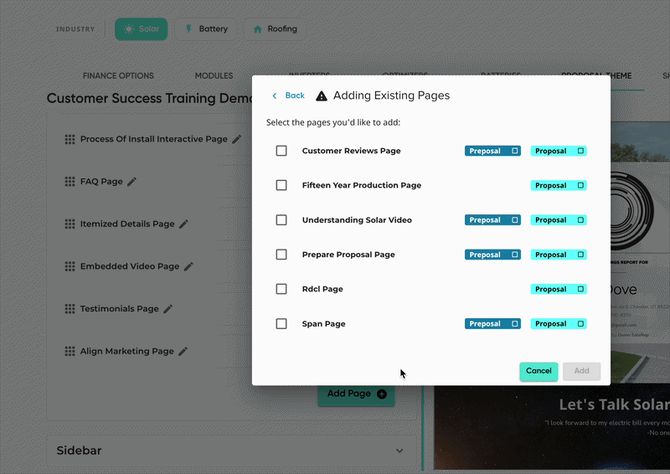670x474 pixels.
Task: Edit pencil for Process Of Install Interactive Page
Action: click(237, 139)
